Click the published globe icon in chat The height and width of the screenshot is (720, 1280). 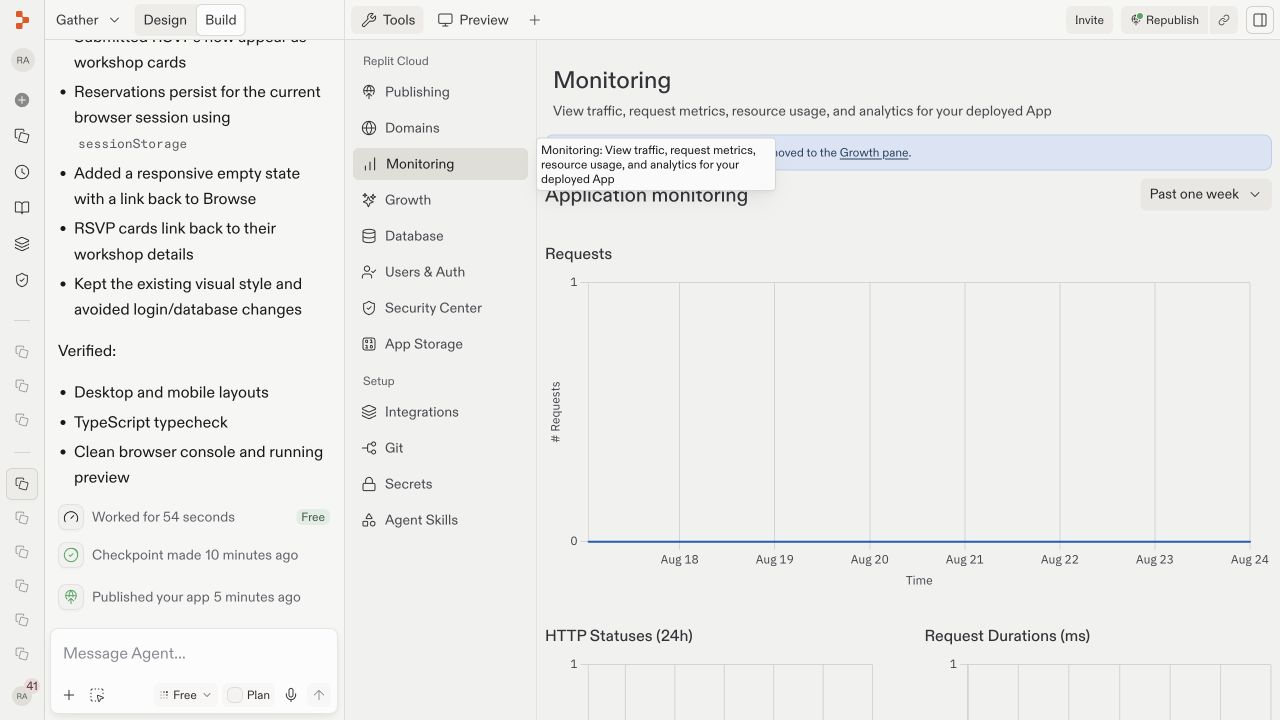[x=70, y=597]
